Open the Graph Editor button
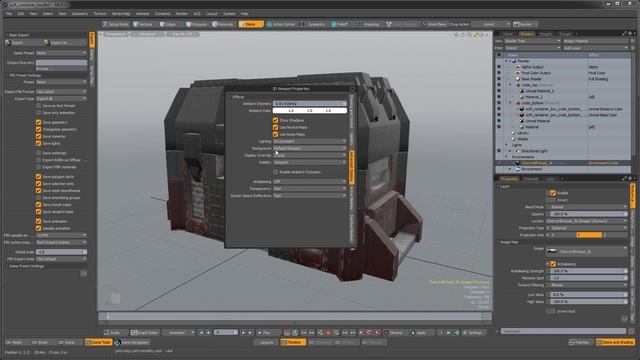This screenshot has height=360, width=640. [145, 333]
